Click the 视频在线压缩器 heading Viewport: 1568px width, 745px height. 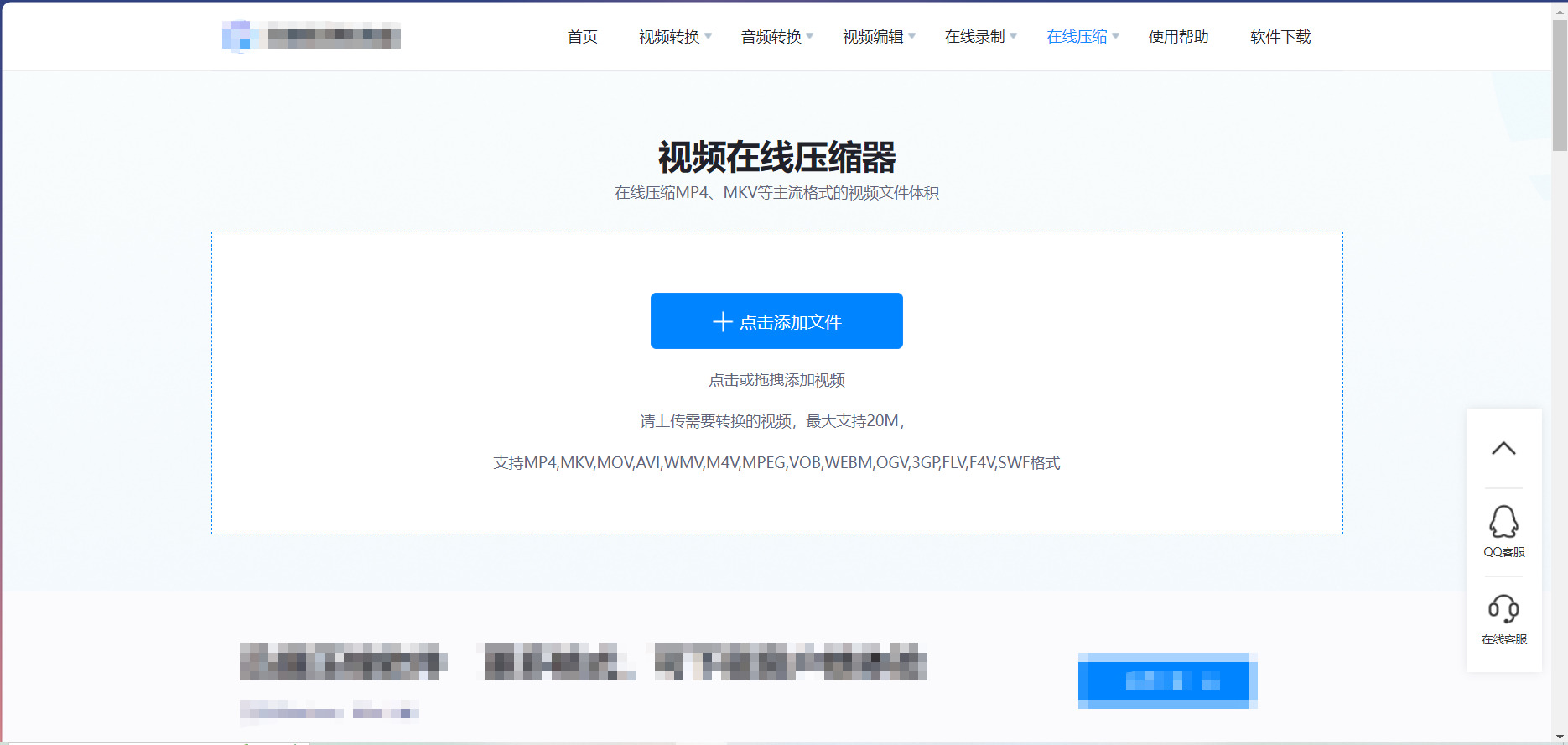tap(776, 157)
